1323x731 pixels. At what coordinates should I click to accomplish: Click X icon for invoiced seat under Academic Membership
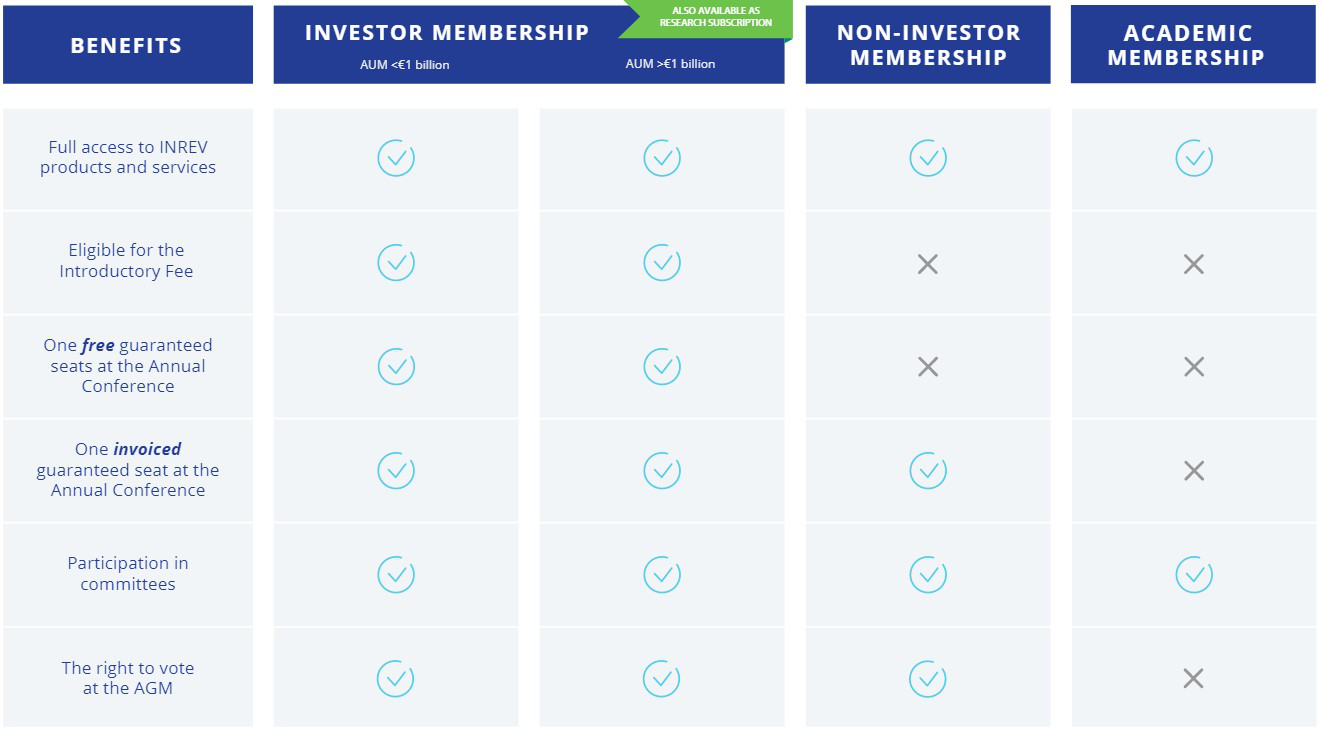pyautogui.click(x=1193, y=471)
